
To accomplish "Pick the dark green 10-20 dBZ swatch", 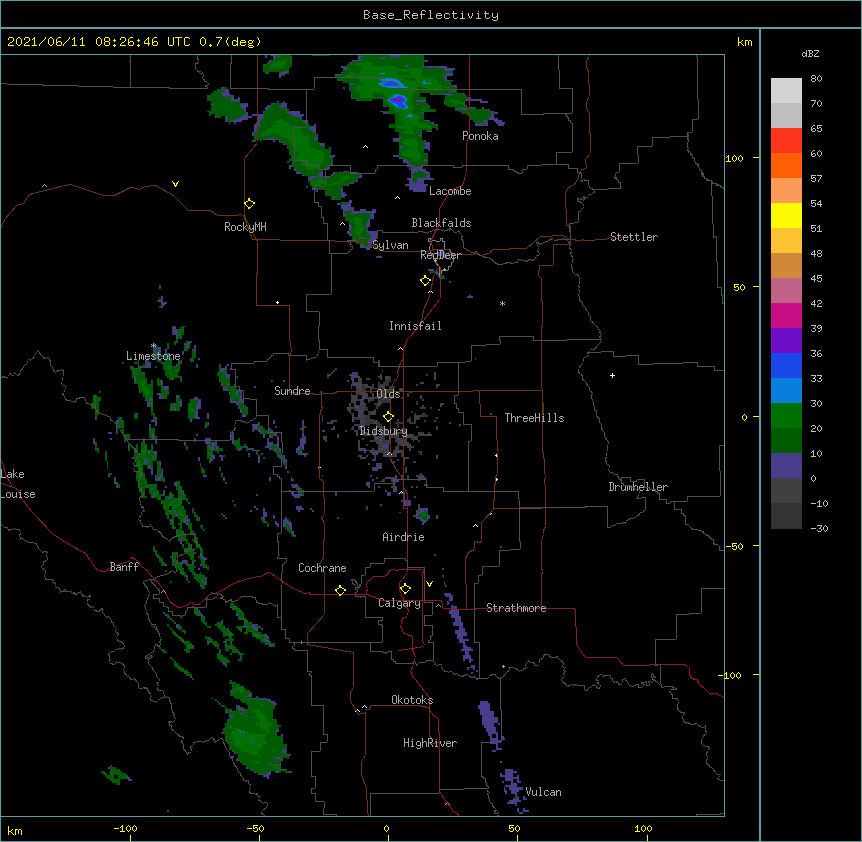I will (786, 441).
